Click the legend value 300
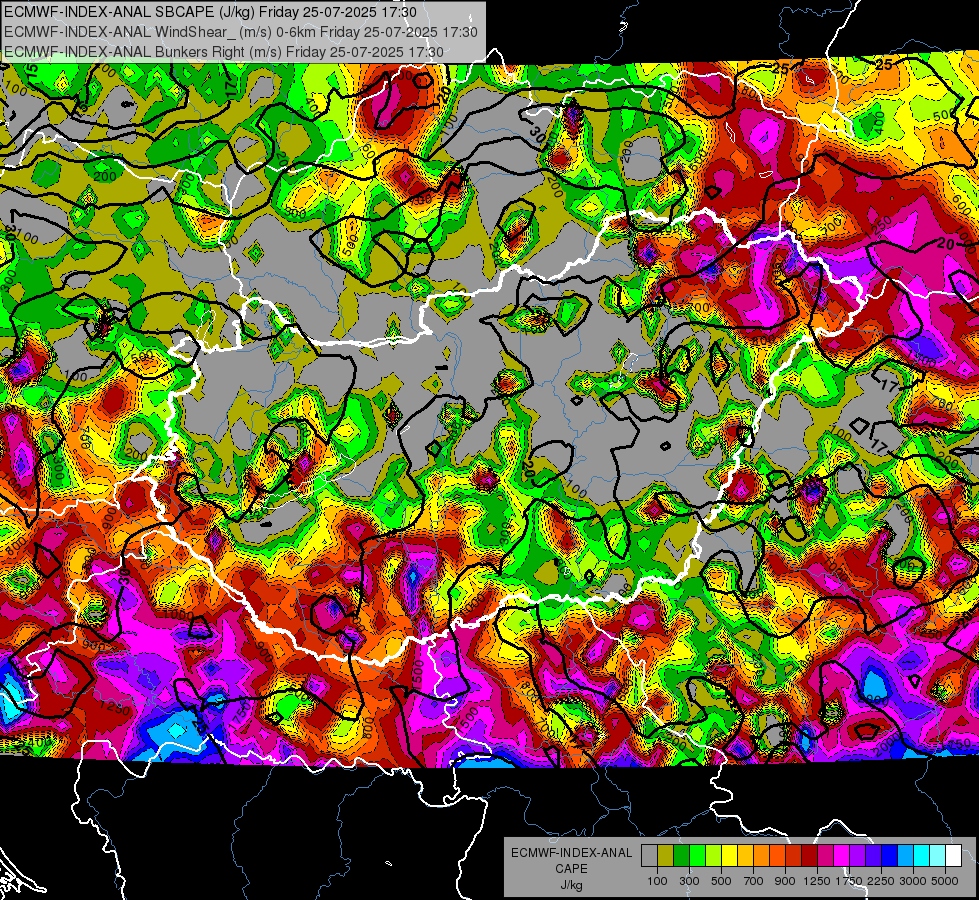Viewport: 979px width, 900px height. [x=689, y=881]
